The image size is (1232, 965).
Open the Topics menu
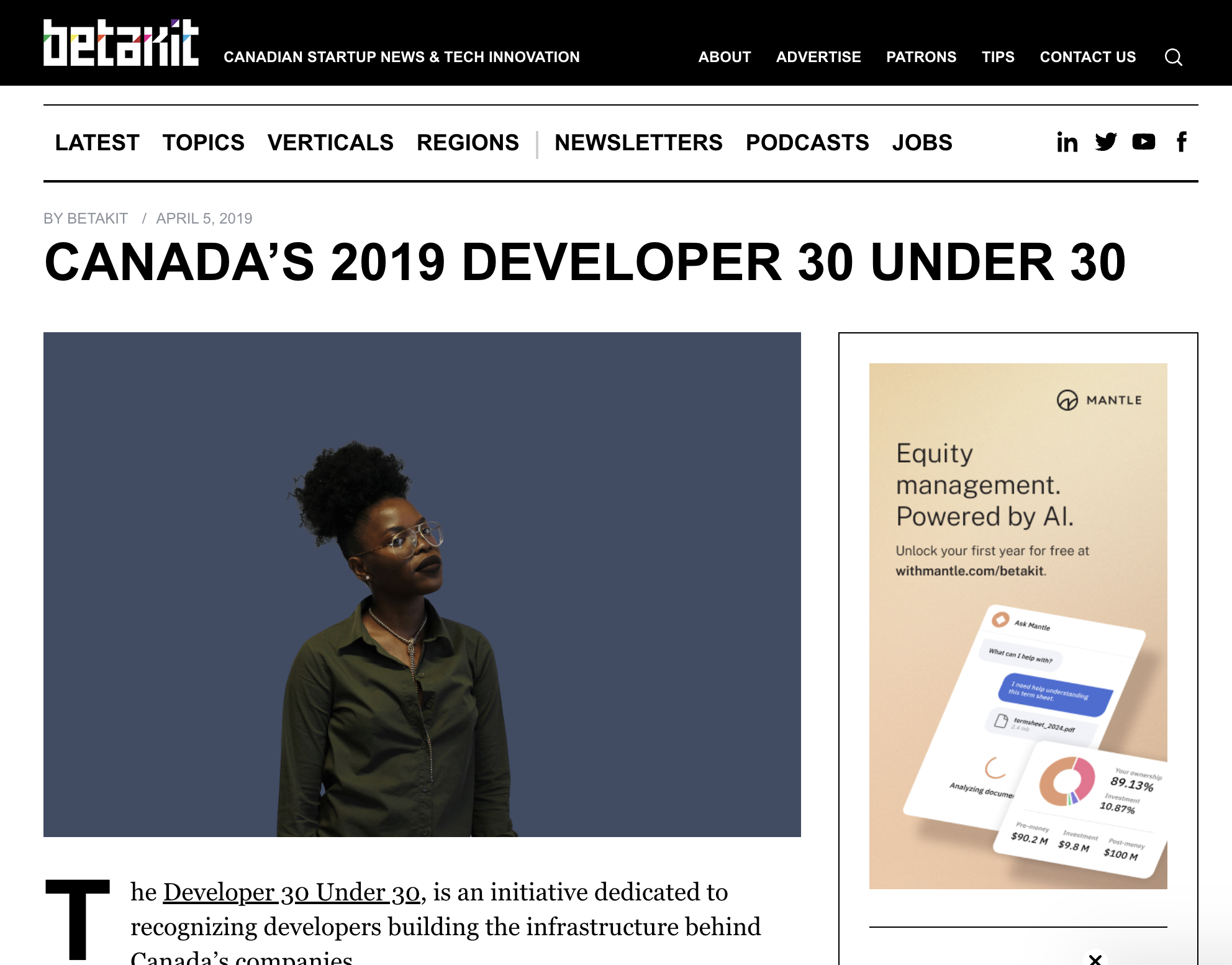pyautogui.click(x=203, y=143)
